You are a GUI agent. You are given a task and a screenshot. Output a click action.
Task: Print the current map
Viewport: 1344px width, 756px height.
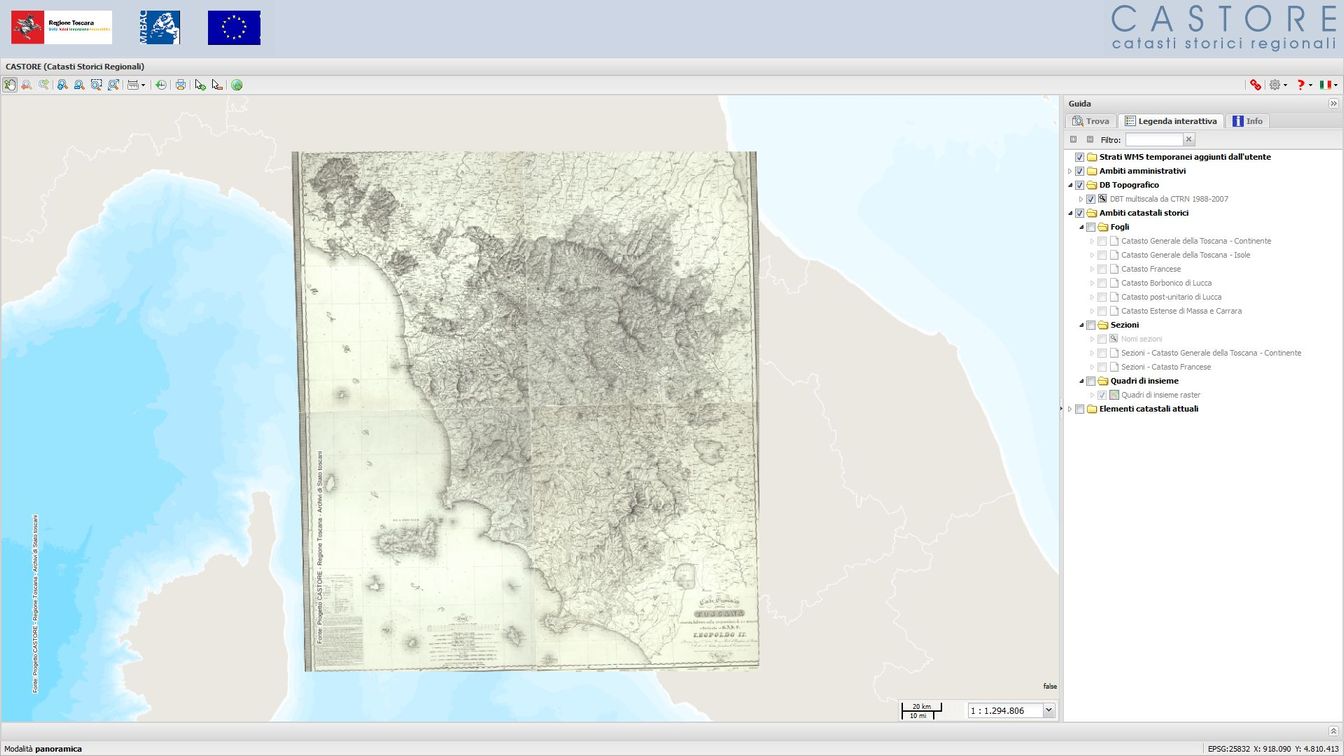180,85
